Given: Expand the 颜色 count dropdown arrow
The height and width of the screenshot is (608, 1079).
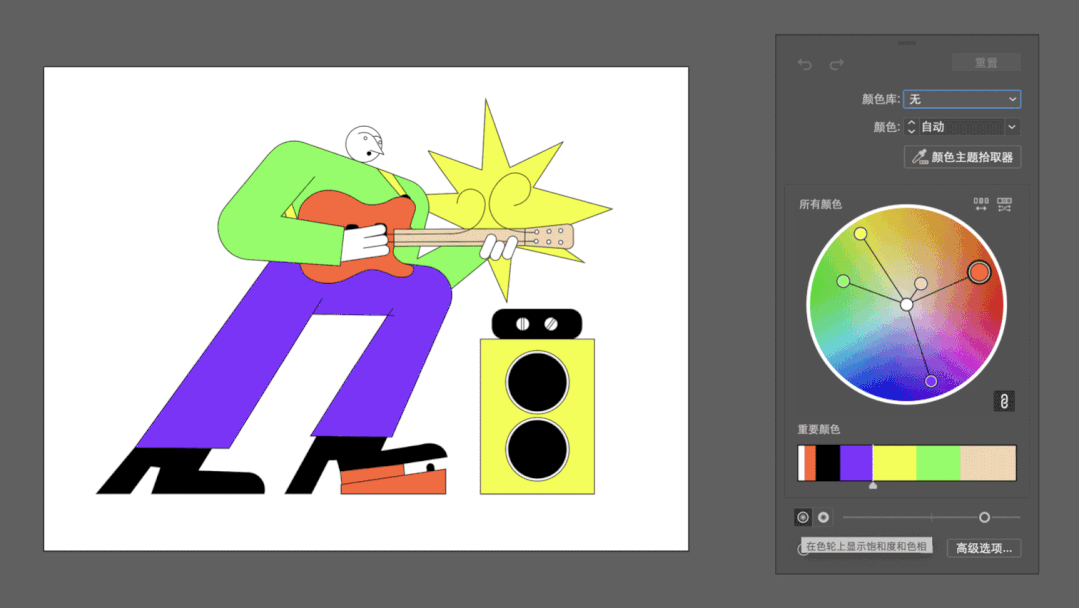Looking at the screenshot, I should click(1012, 127).
